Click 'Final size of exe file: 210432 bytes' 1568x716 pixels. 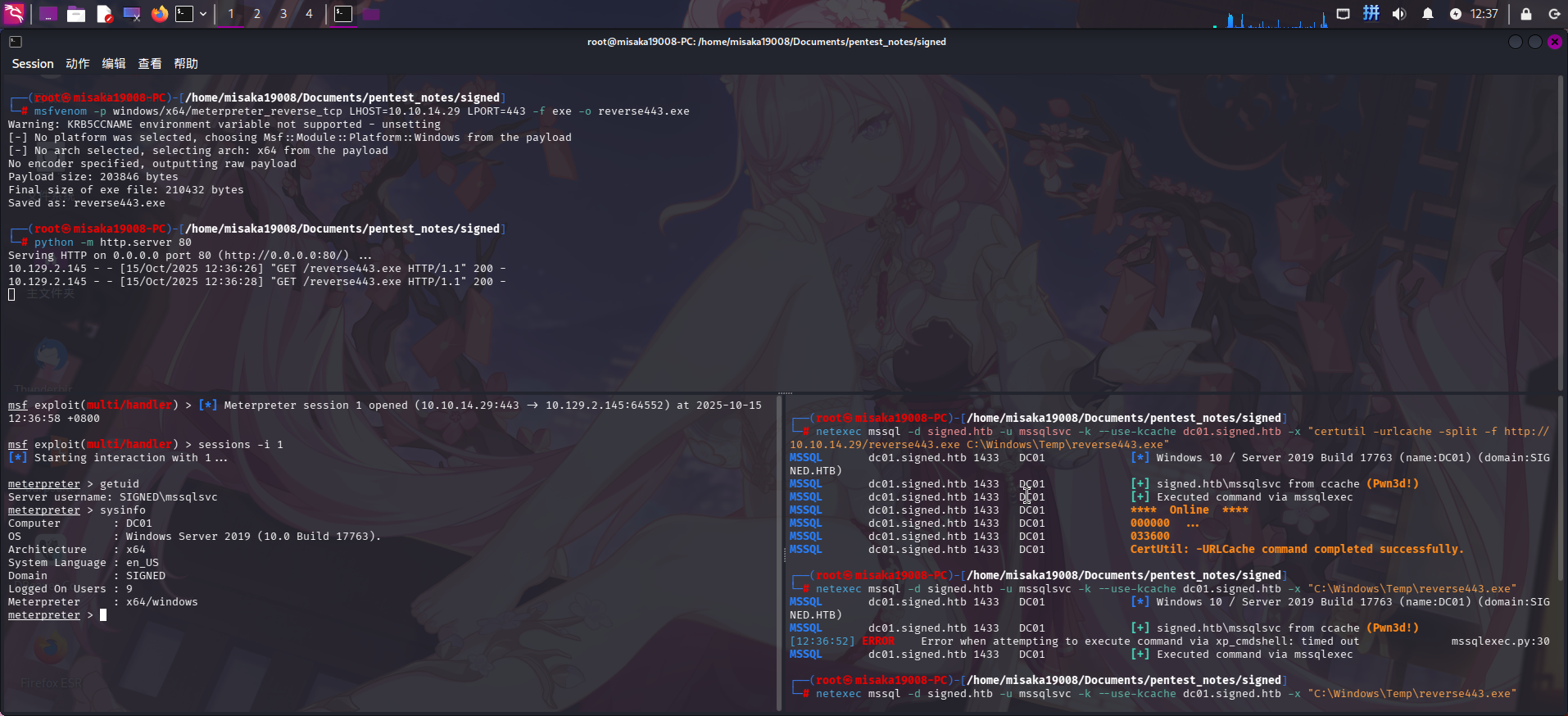click(x=125, y=190)
